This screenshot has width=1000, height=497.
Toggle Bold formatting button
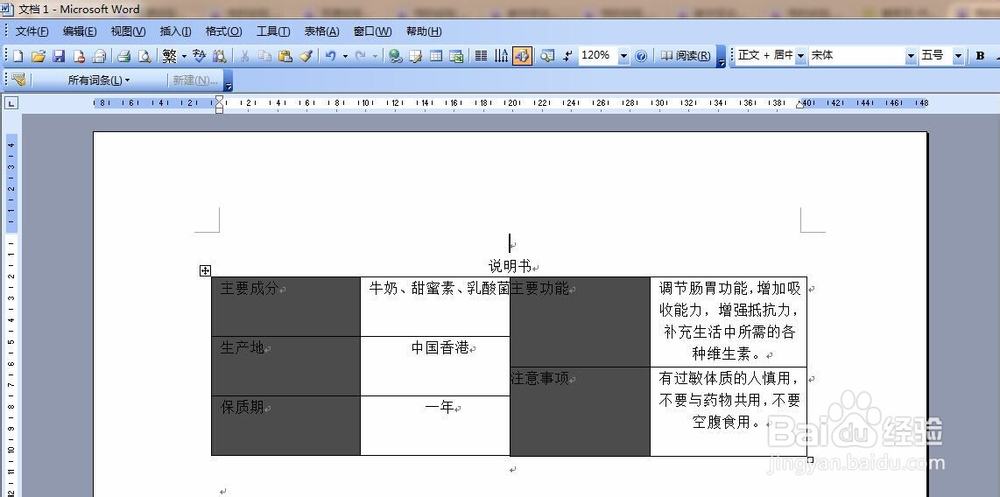click(980, 56)
